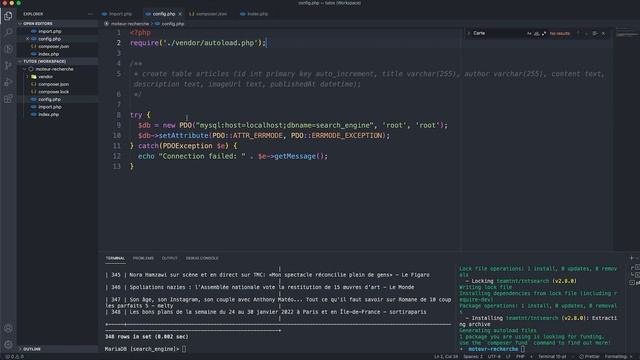Click Formatting status bar item
This screenshot has height=360, width=640.
(617, 356)
